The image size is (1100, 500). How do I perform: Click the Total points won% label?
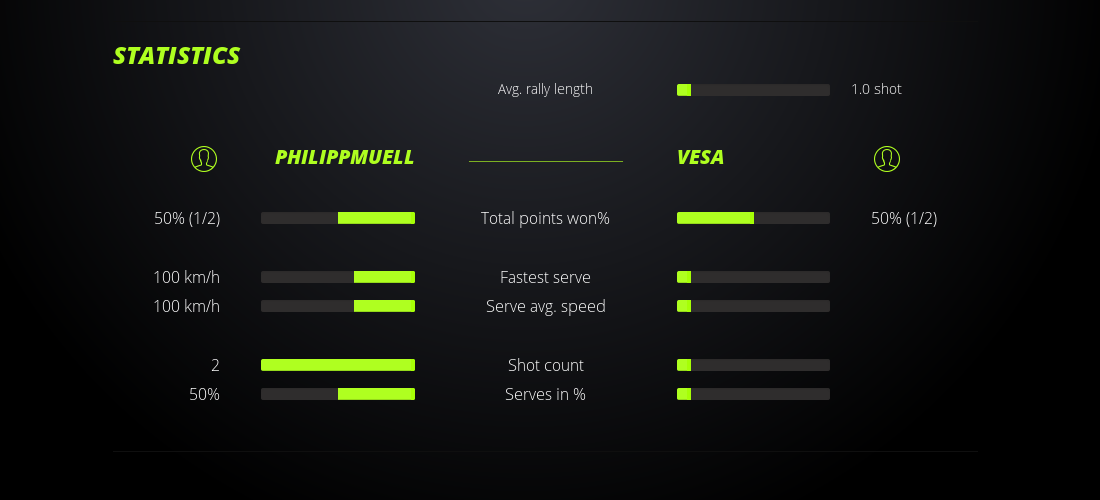coord(545,218)
